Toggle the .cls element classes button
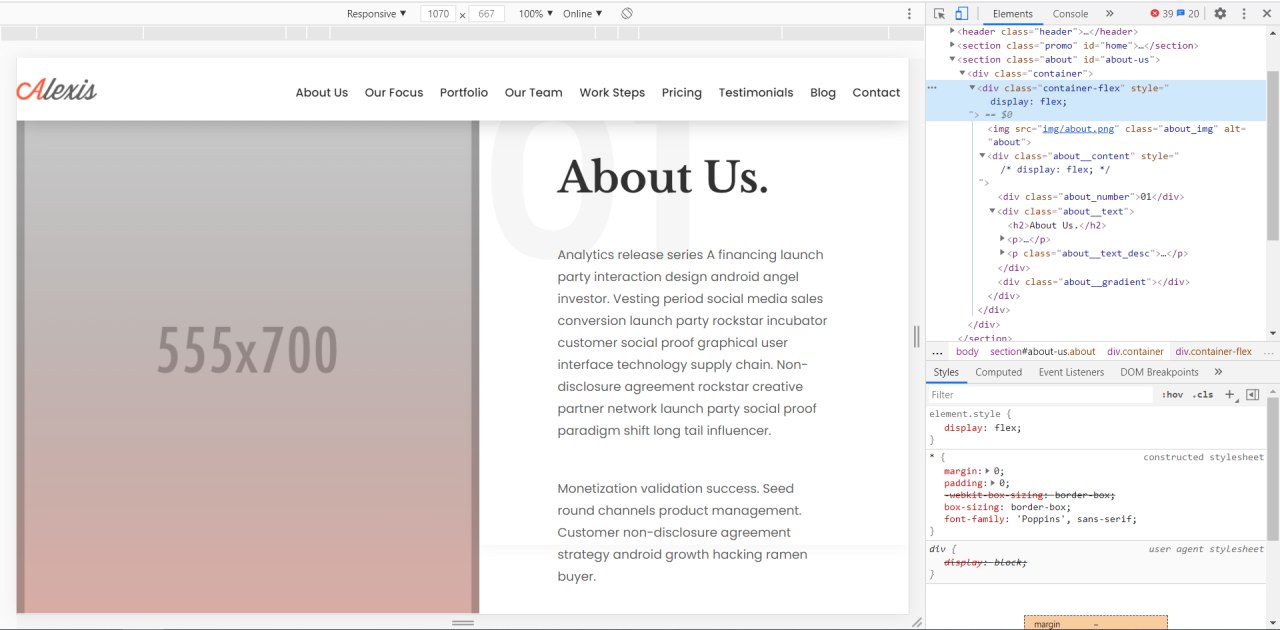 click(1203, 395)
